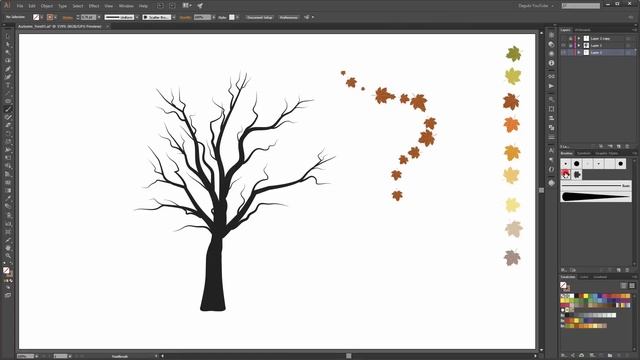Select the Magic Wand tool
Viewport: 640px width, 360px height.
[x=8, y=53]
